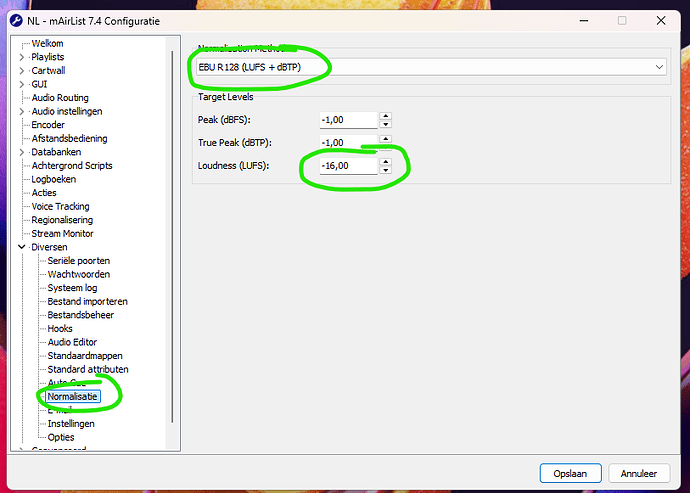Select GUI in the tree
This screenshot has width=690, height=493.
[39, 85]
